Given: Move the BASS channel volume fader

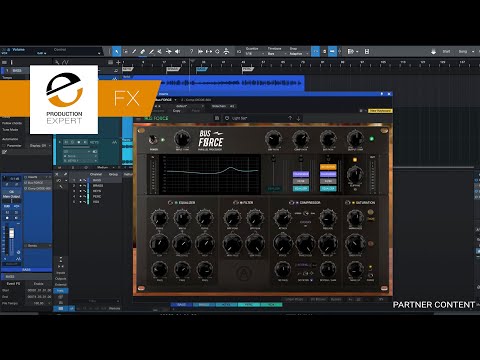Looking at the screenshot, I should tap(12, 233).
